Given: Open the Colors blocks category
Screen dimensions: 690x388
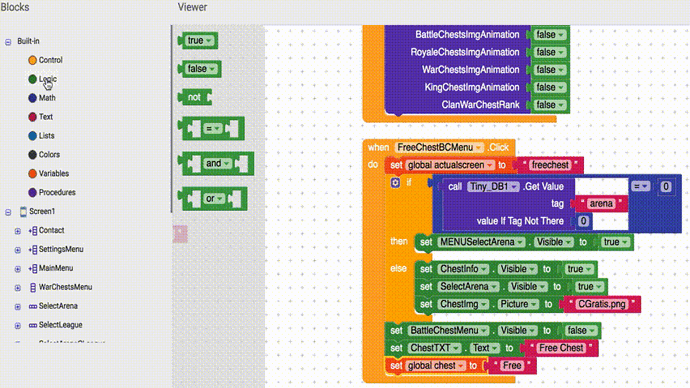Looking at the screenshot, I should (44, 154).
